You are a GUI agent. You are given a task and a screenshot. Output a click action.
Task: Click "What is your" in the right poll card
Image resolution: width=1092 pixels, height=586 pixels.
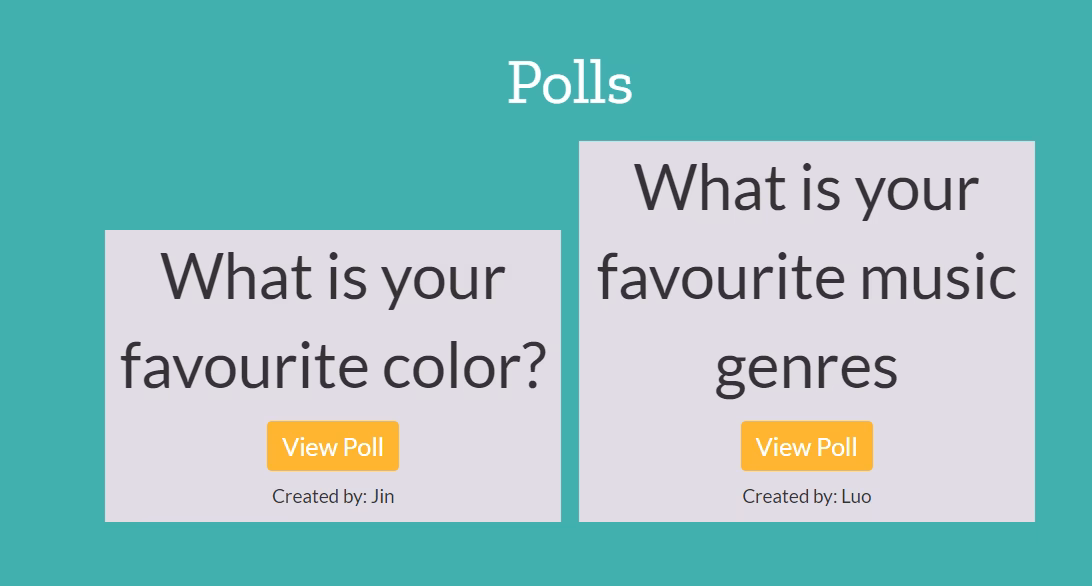tap(806, 188)
